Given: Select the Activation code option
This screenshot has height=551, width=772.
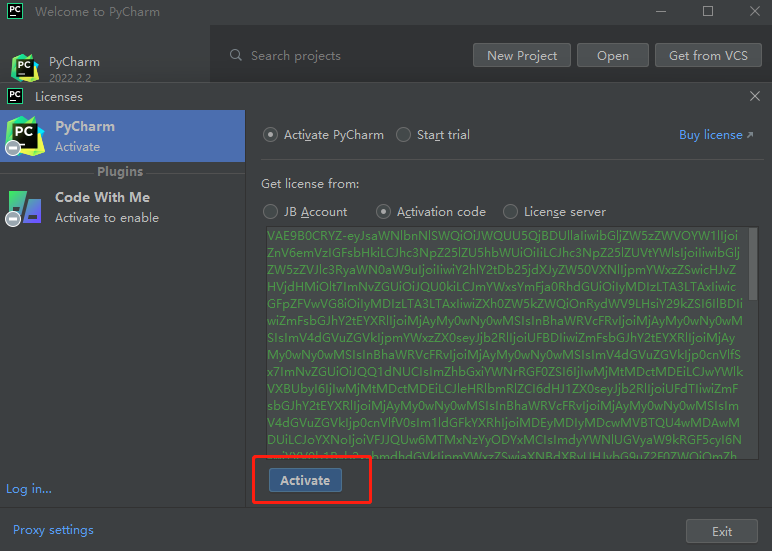Looking at the screenshot, I should 384,212.
